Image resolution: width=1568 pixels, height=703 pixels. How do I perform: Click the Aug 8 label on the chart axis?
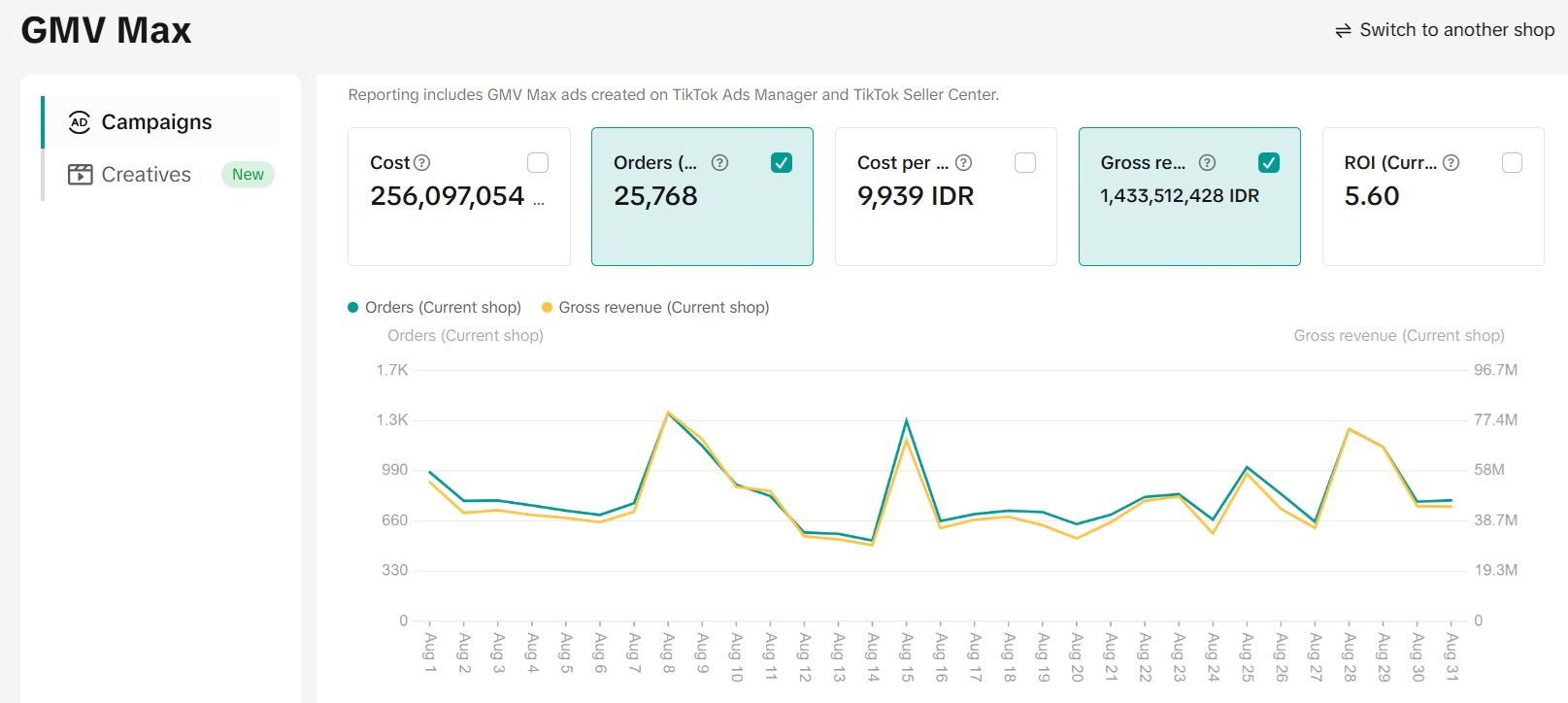[x=668, y=653]
